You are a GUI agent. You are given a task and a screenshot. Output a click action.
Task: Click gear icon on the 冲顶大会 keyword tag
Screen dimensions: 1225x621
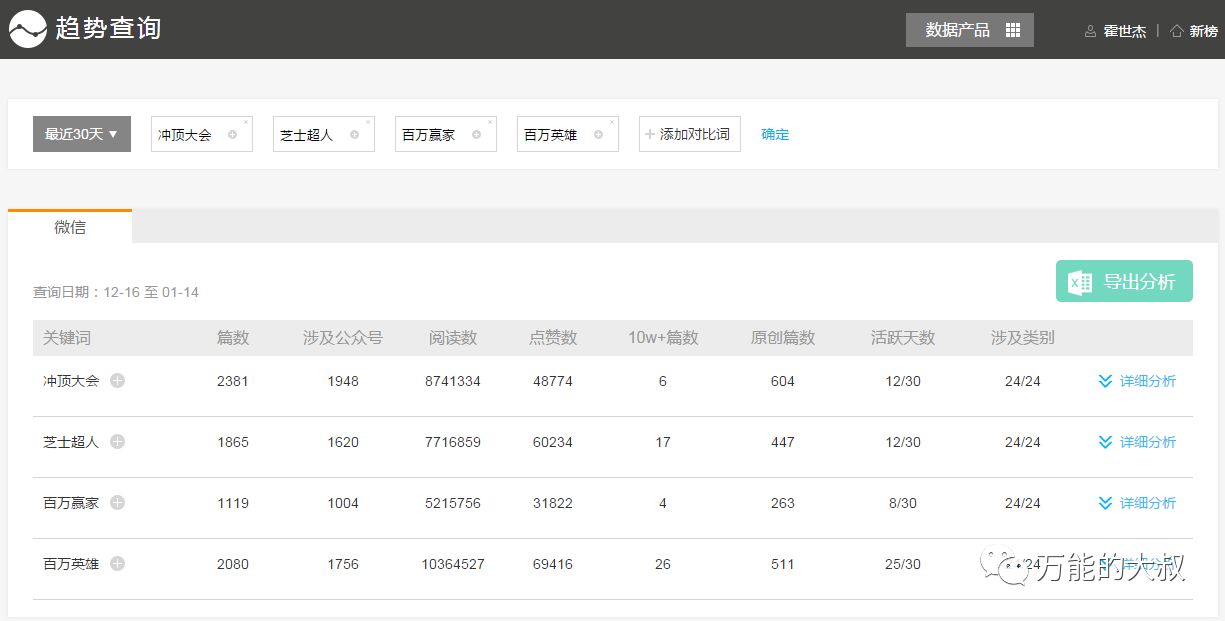(232, 135)
